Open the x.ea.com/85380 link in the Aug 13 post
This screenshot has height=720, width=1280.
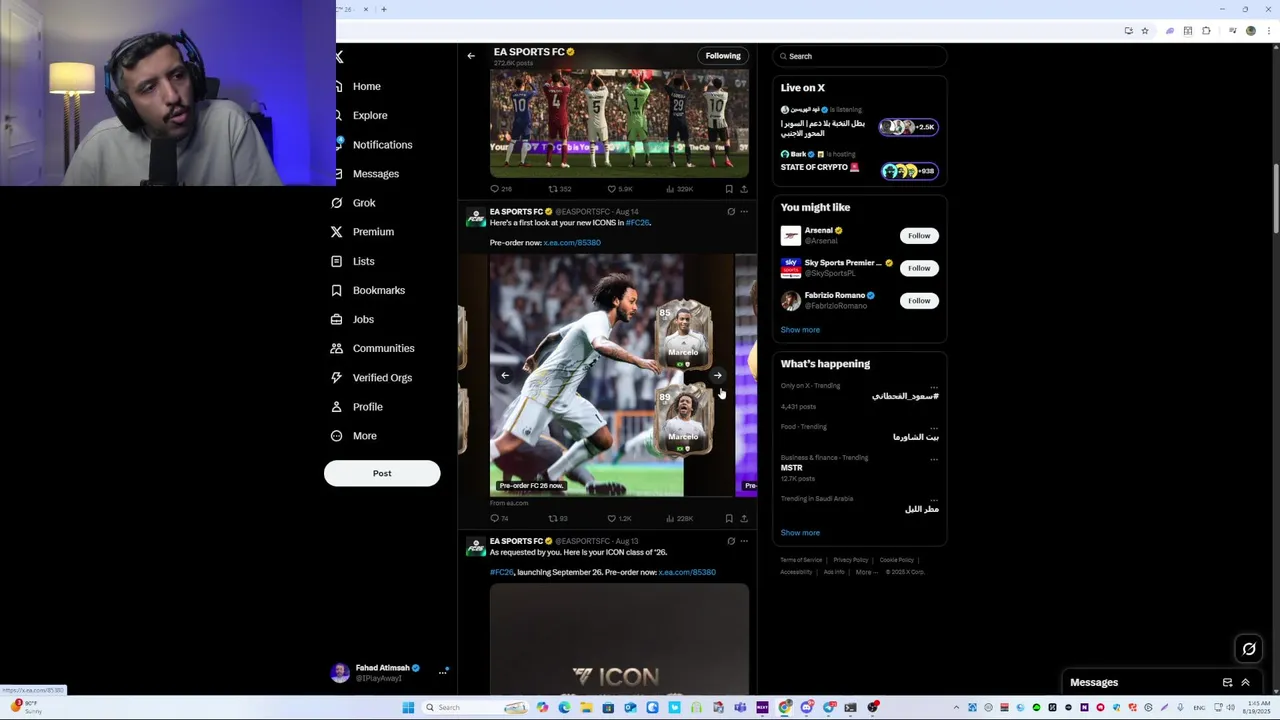pyautogui.click(x=687, y=572)
